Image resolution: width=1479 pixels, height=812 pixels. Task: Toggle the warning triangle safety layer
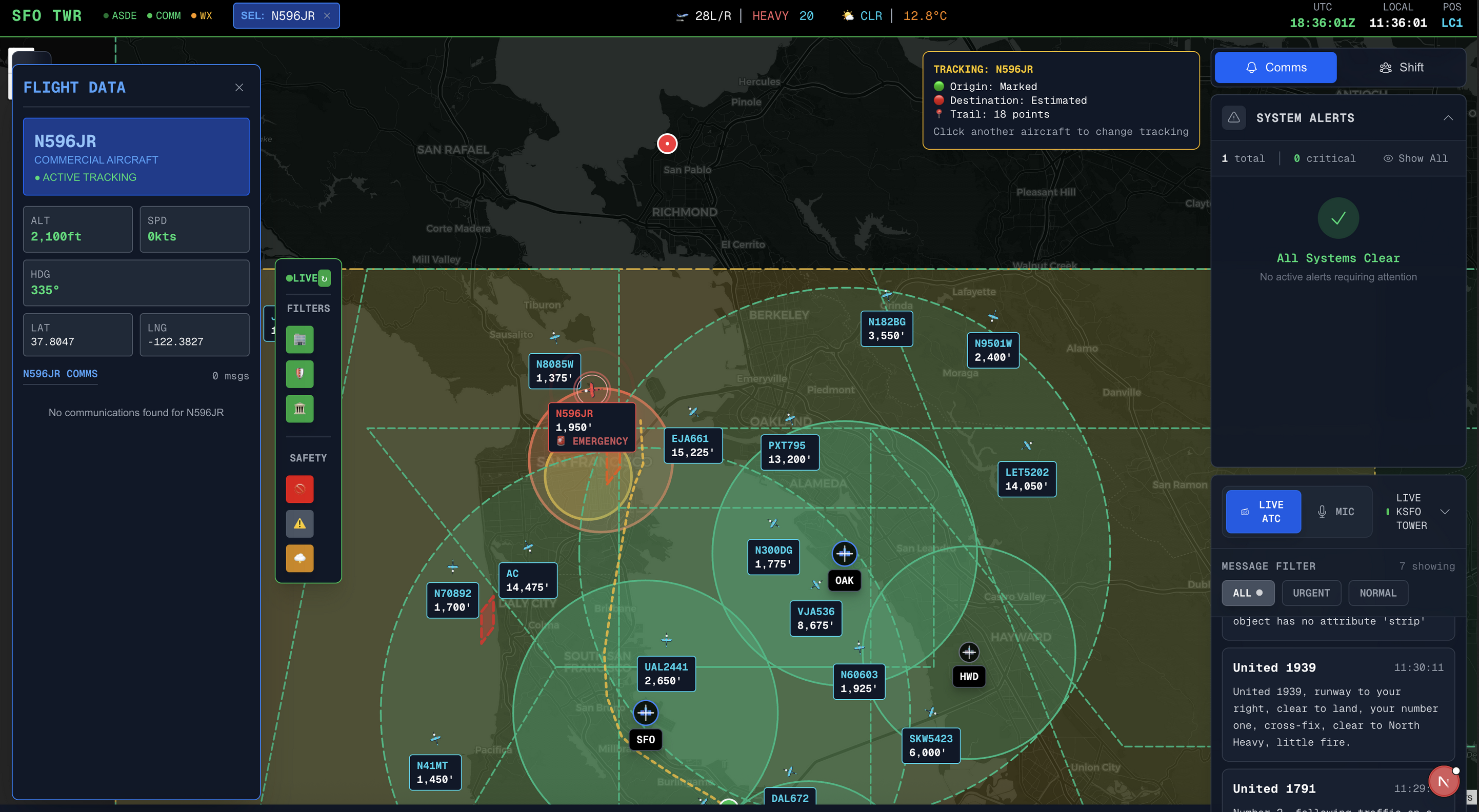299,523
